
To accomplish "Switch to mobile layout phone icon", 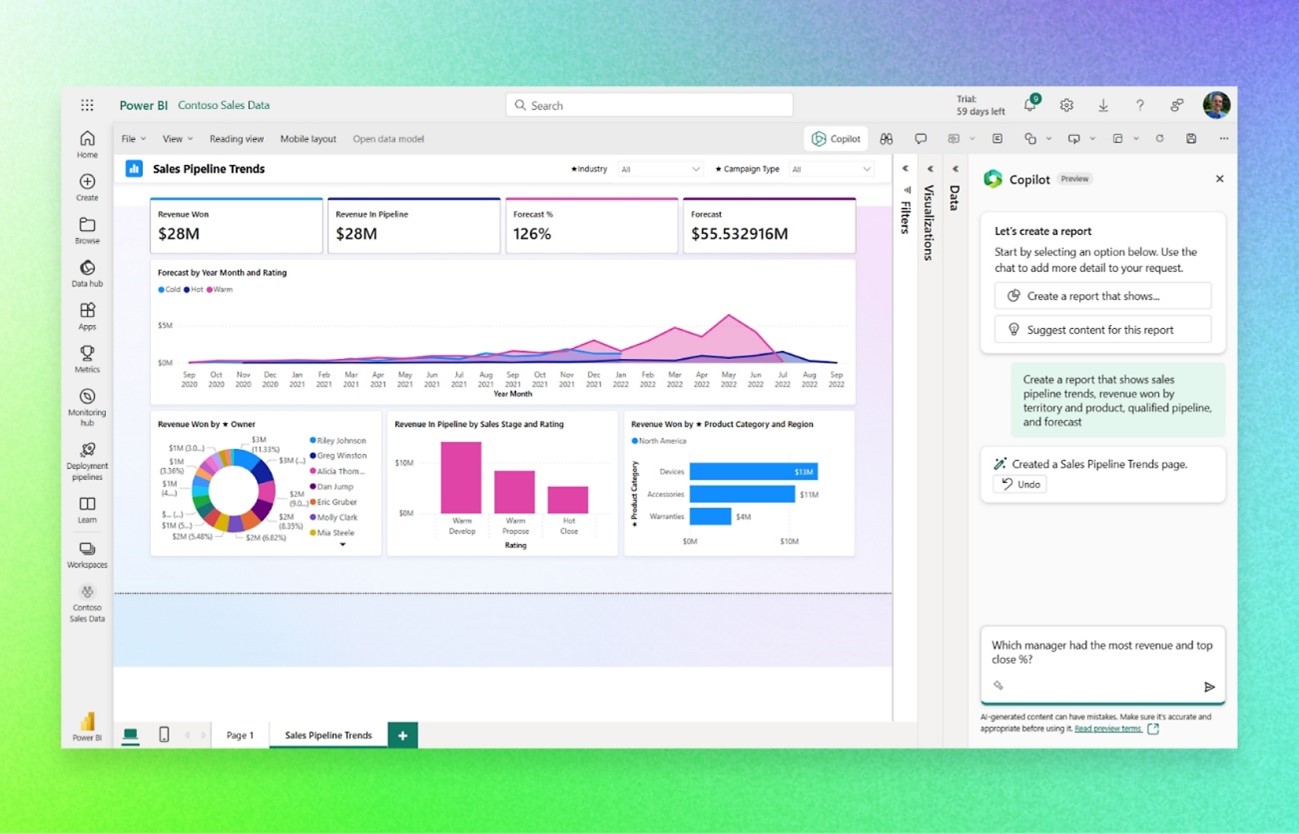I will [x=164, y=735].
